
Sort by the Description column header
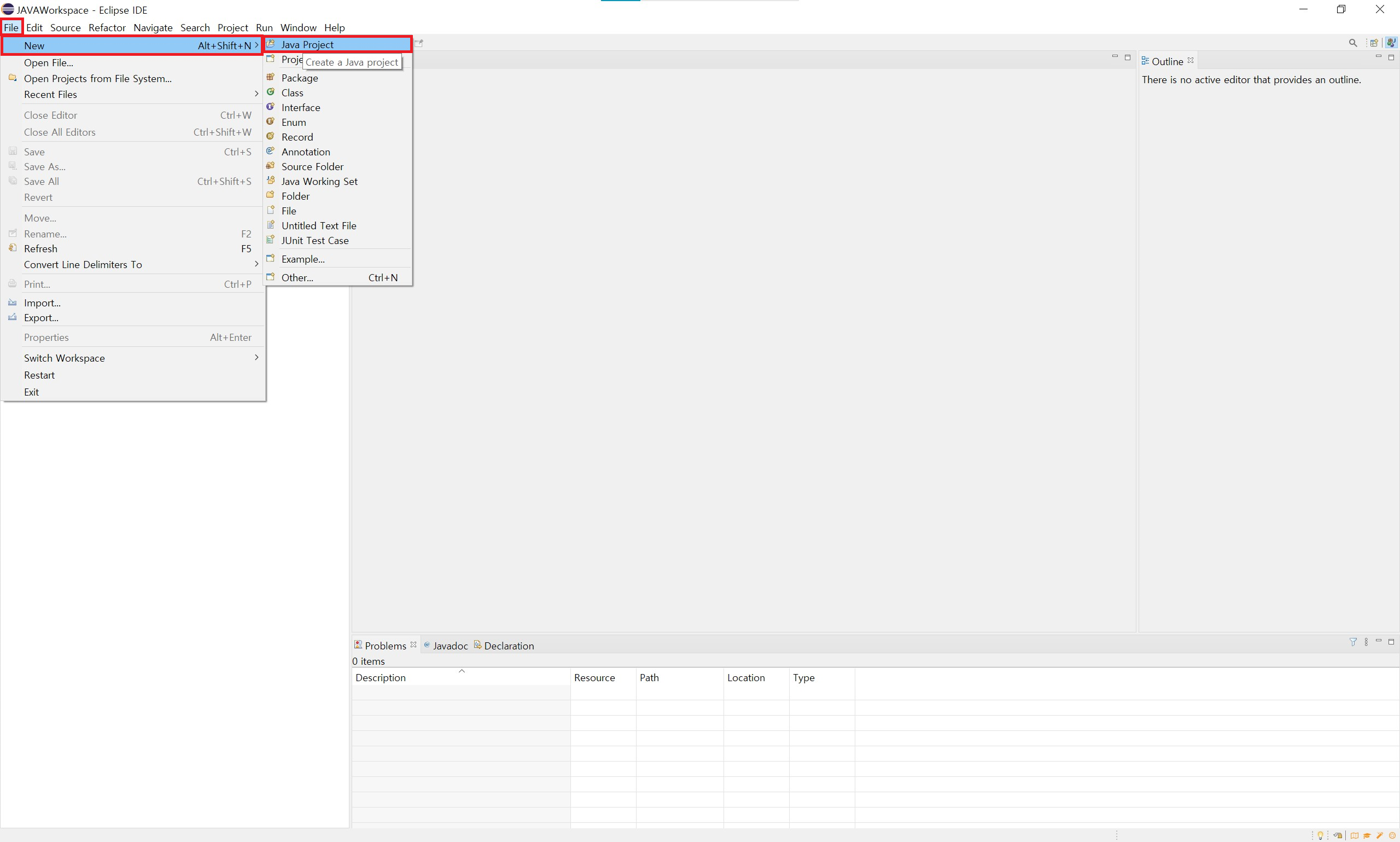pyautogui.click(x=381, y=677)
